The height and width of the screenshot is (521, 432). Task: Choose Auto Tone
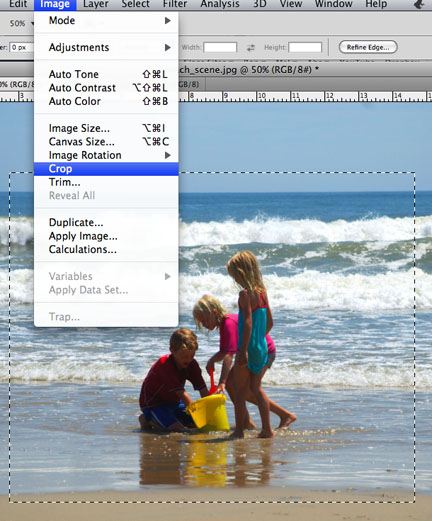(x=106, y=74)
